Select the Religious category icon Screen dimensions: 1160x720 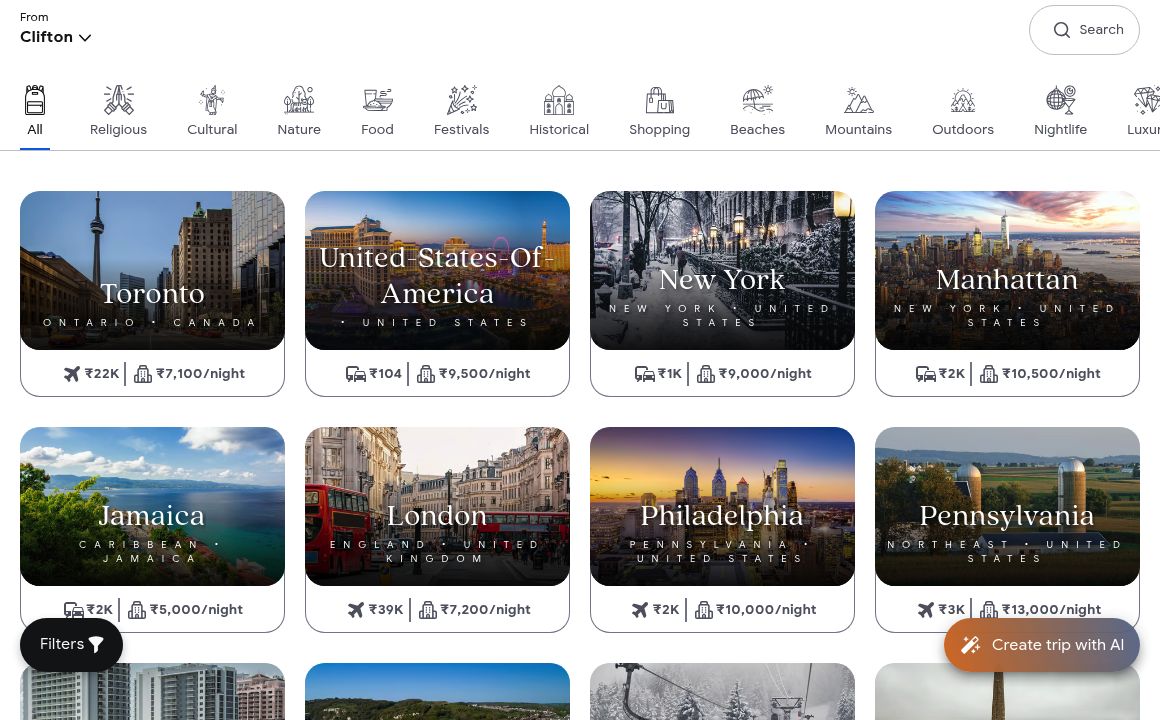118,100
